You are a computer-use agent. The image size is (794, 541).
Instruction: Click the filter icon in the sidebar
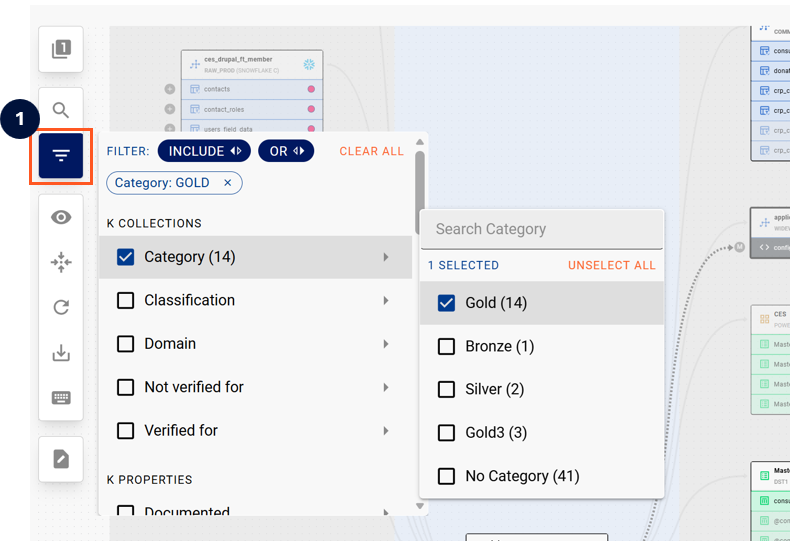pyautogui.click(x=61, y=156)
